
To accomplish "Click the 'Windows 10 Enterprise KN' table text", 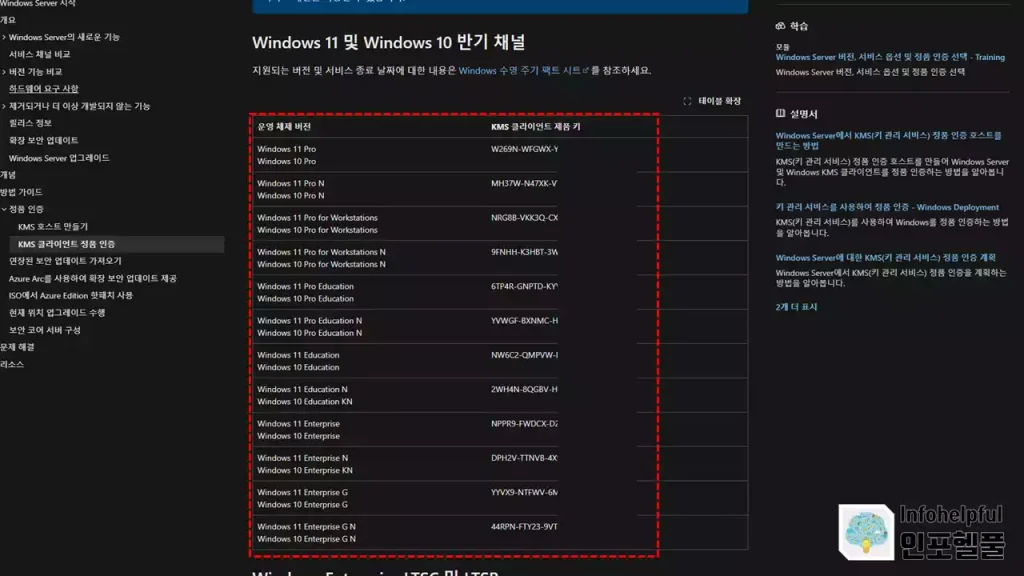I will pos(305,470).
